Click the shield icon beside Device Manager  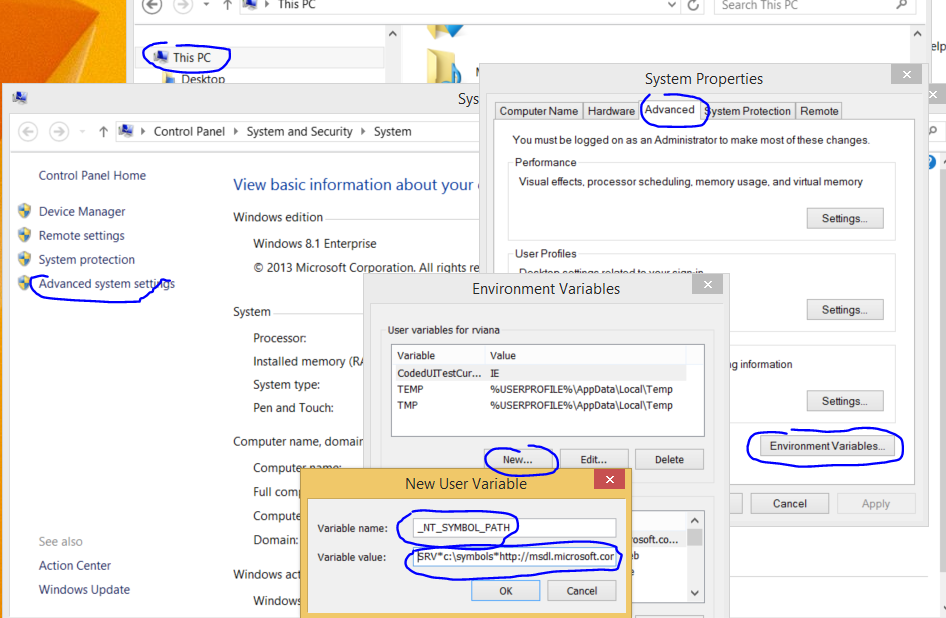[x=25, y=211]
